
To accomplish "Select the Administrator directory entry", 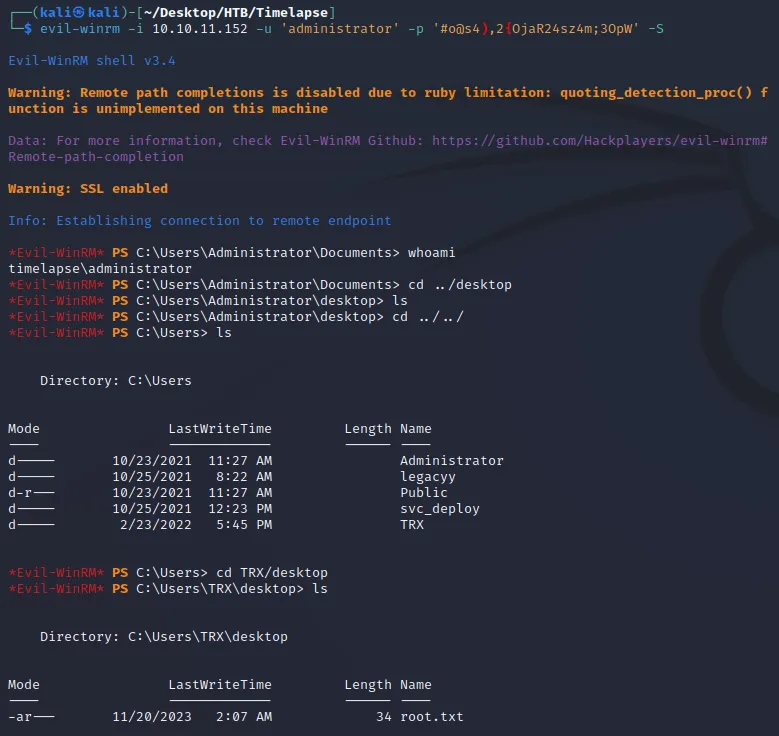I will 452,461.
